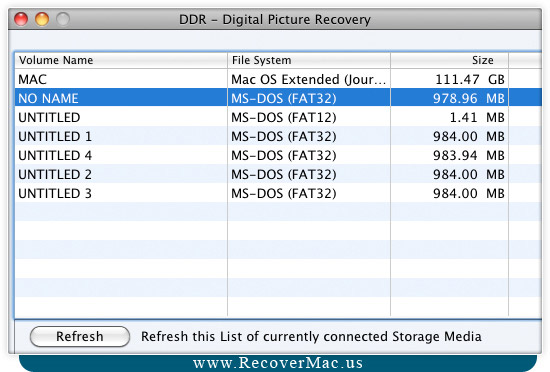Click the Mac OS Extended file system cell
Viewport: 550px width, 372px height.
coord(309,79)
